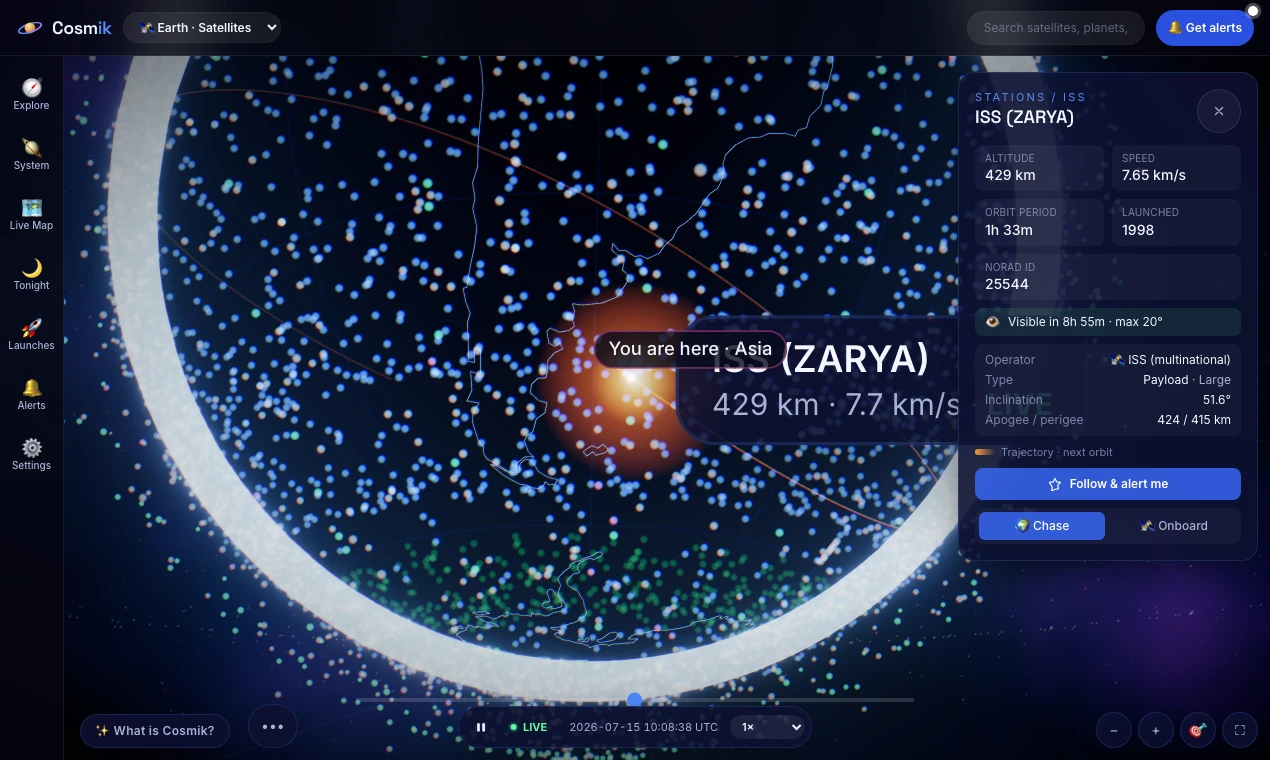Recenter view with the target icon
This screenshot has height=760, width=1270.
(1197, 730)
